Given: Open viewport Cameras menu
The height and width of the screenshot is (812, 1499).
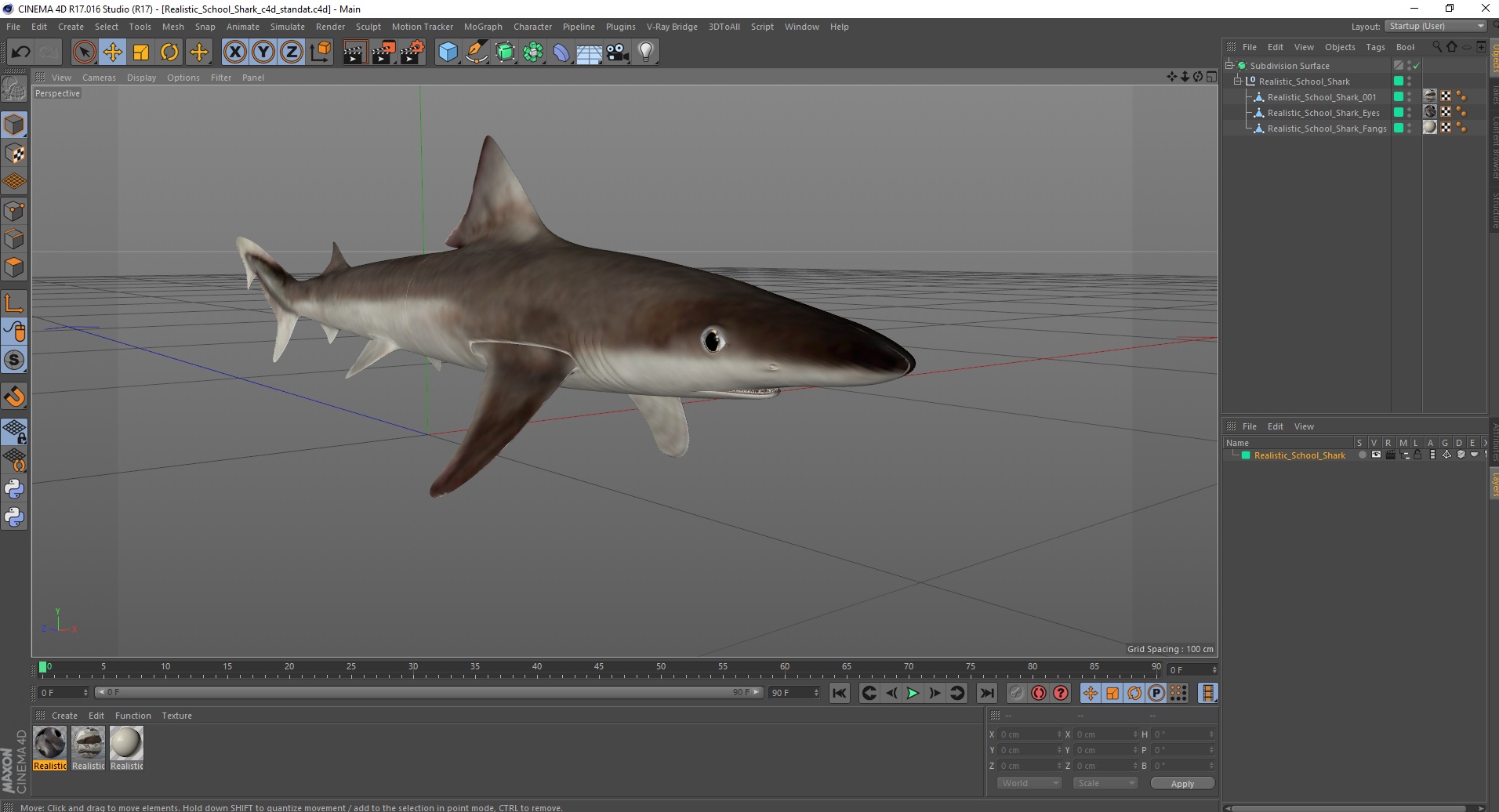Looking at the screenshot, I should click(x=99, y=78).
